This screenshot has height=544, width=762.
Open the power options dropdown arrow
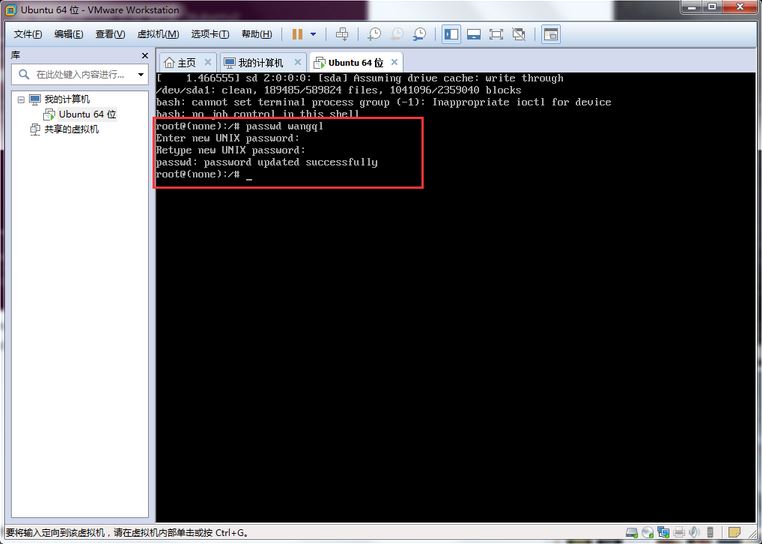coord(313,34)
